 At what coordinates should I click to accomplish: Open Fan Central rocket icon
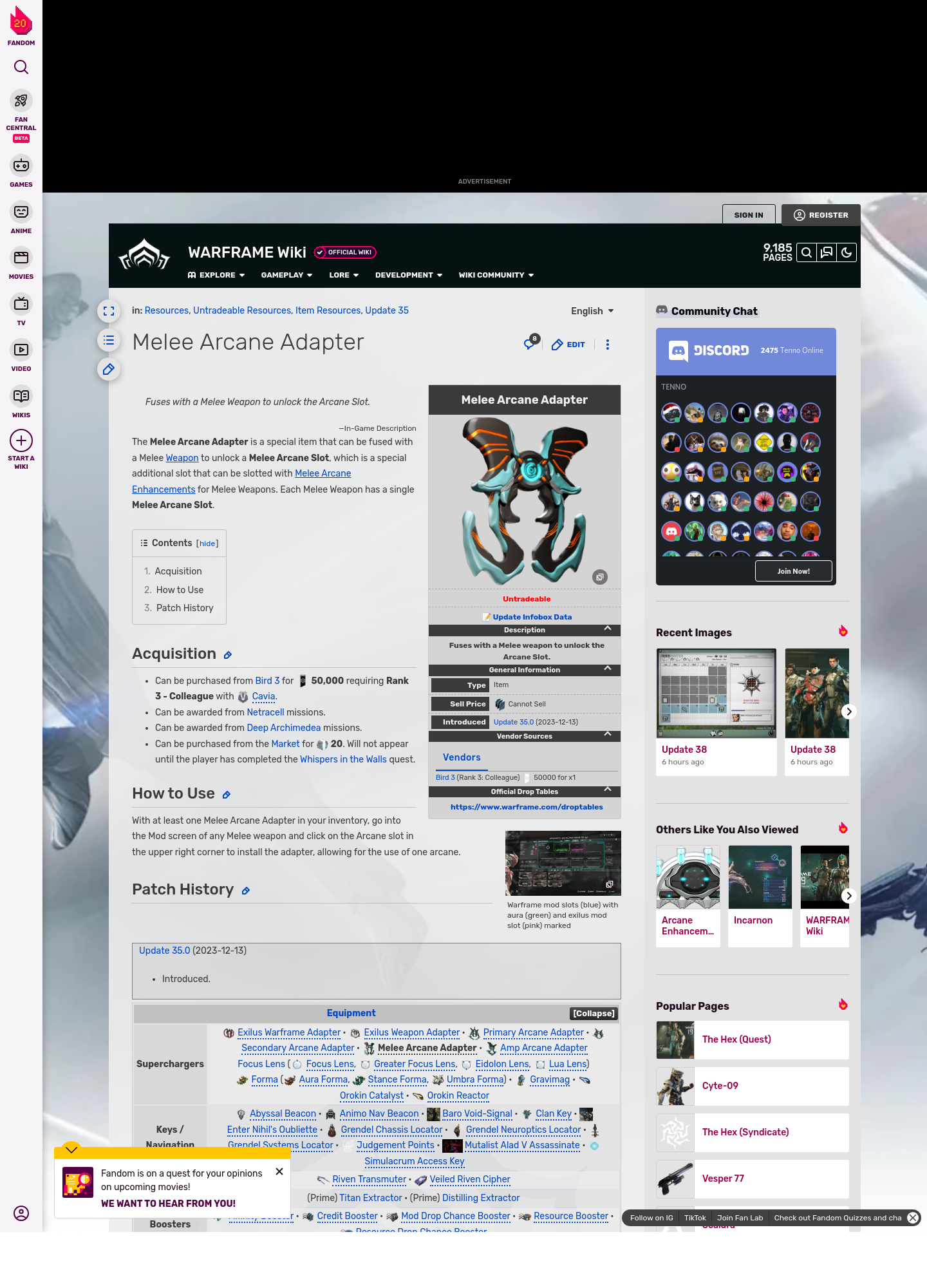(21, 100)
